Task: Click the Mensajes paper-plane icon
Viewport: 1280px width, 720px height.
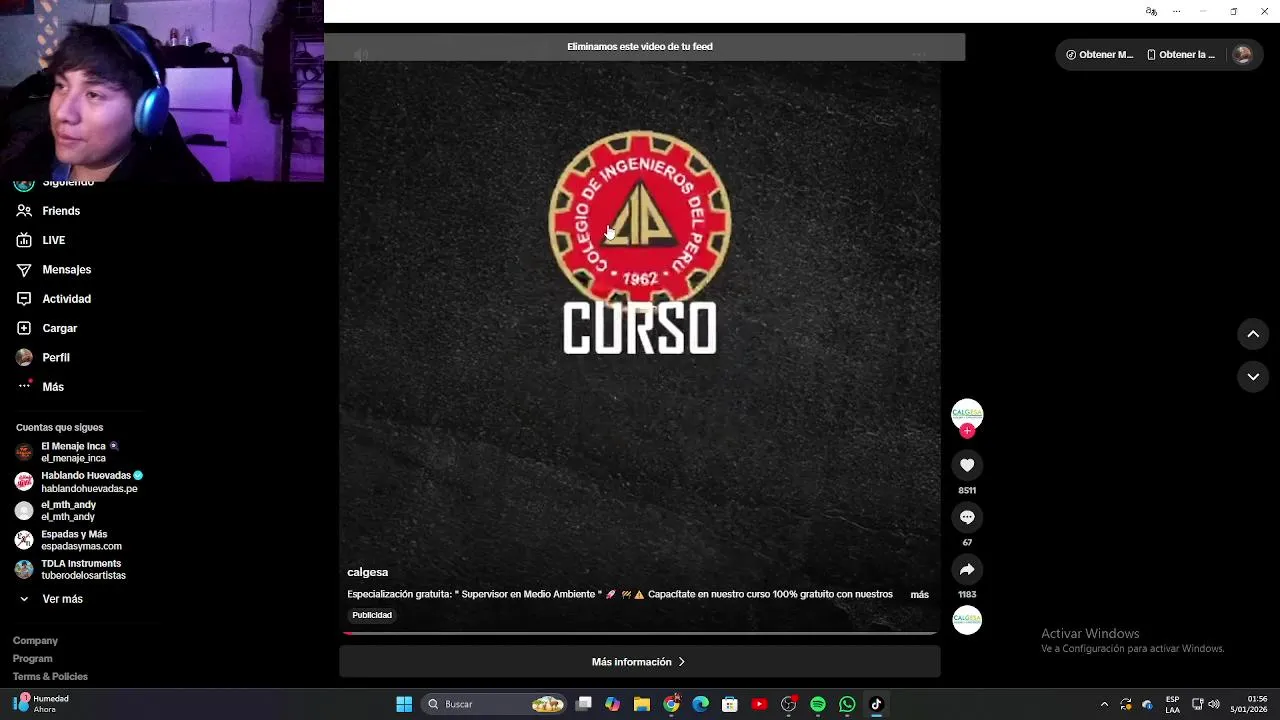Action: [x=24, y=270]
